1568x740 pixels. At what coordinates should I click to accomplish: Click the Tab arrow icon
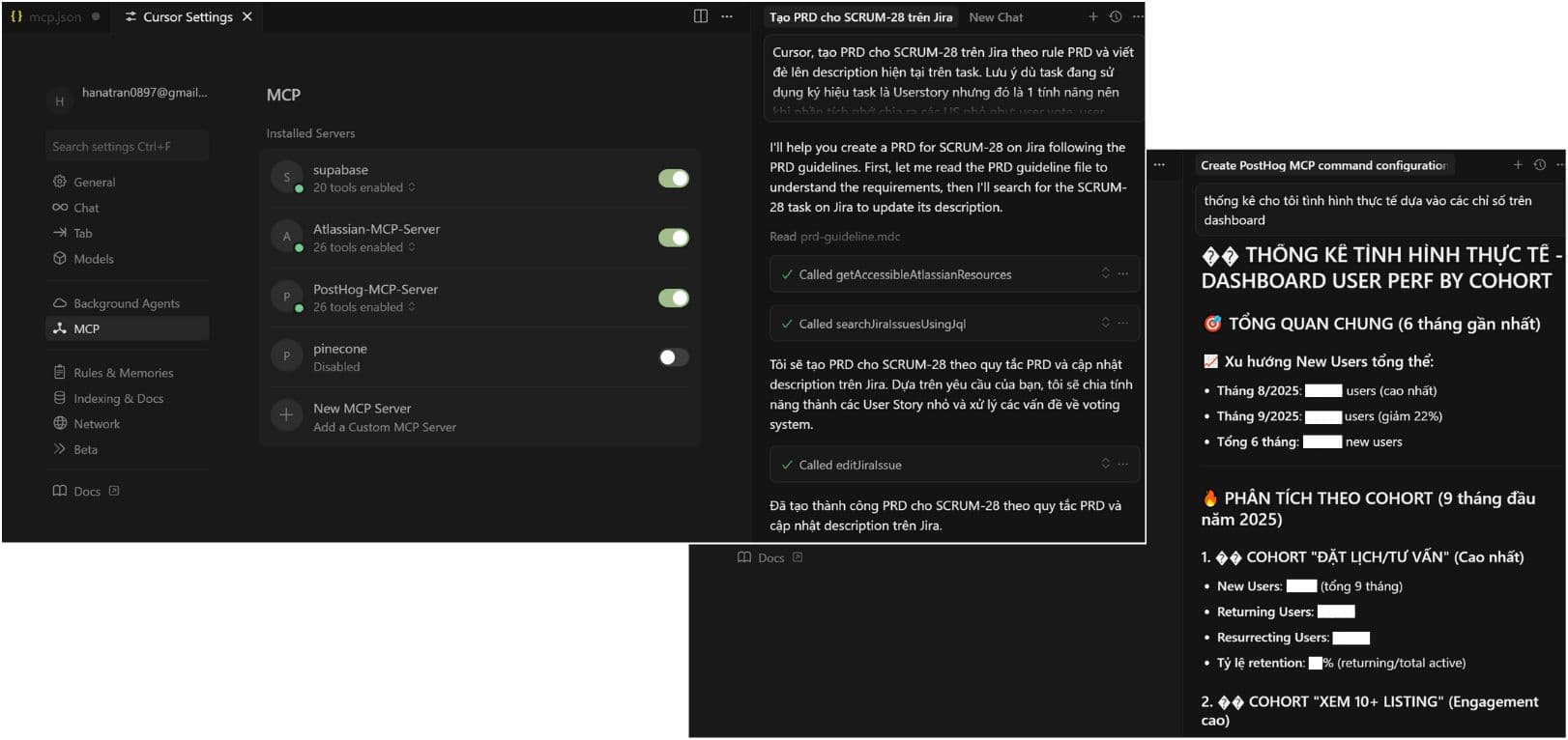tap(60, 233)
